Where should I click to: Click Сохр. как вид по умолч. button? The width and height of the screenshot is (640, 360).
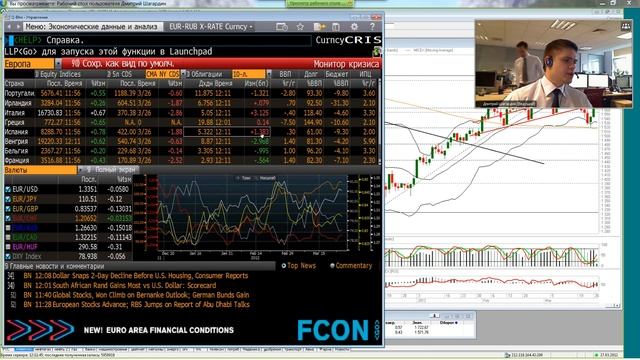[123, 64]
